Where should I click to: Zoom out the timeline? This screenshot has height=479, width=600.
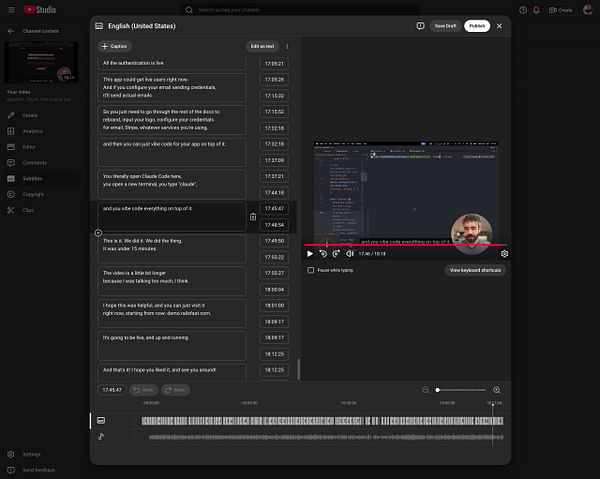click(x=425, y=390)
